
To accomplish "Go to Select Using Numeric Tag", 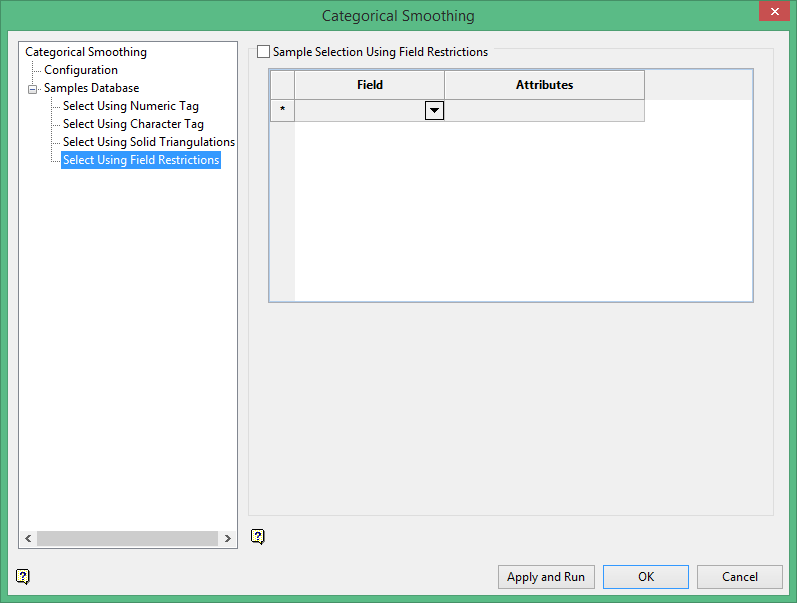I will coord(131,106).
